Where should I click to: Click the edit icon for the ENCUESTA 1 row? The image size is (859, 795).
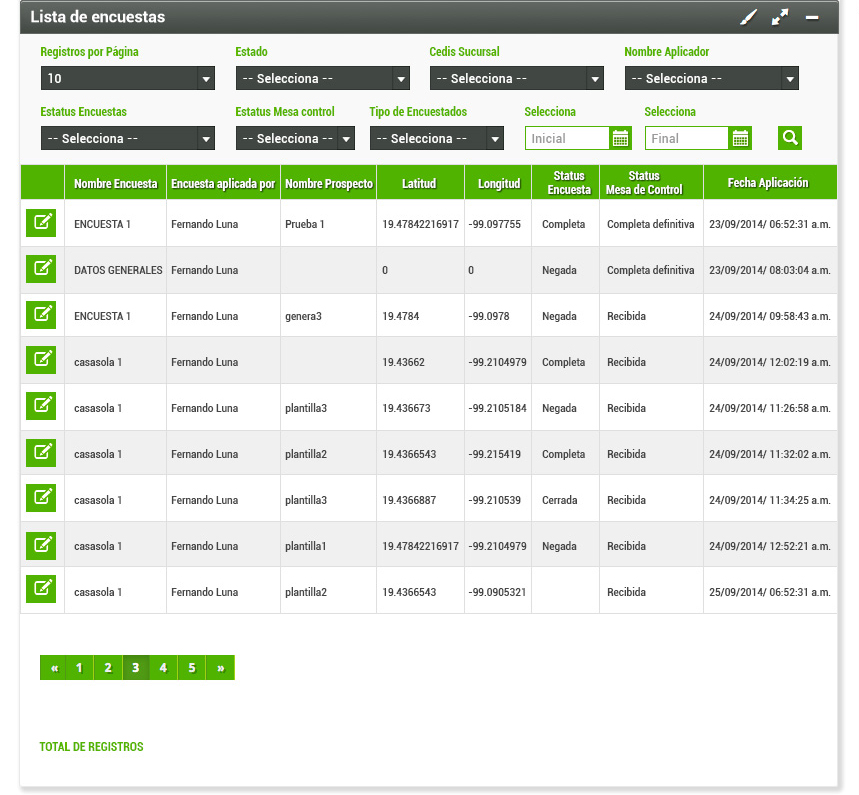click(x=41, y=222)
